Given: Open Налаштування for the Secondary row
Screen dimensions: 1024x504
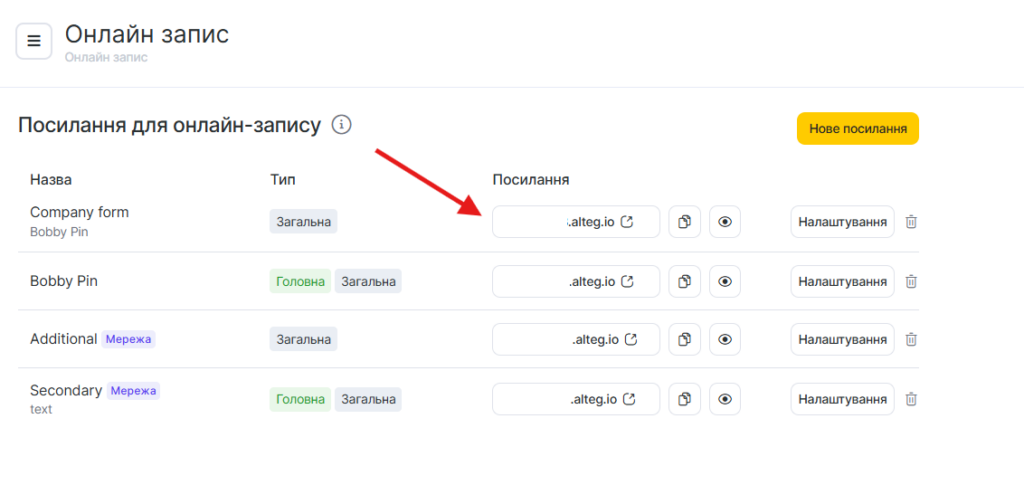Looking at the screenshot, I should pos(842,399).
